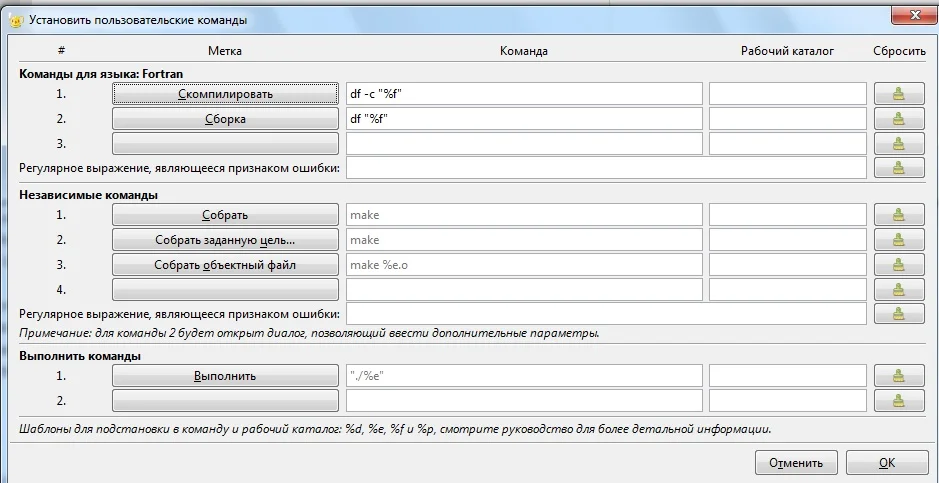Focus the working directory field in Fortran row 3

click(x=787, y=144)
